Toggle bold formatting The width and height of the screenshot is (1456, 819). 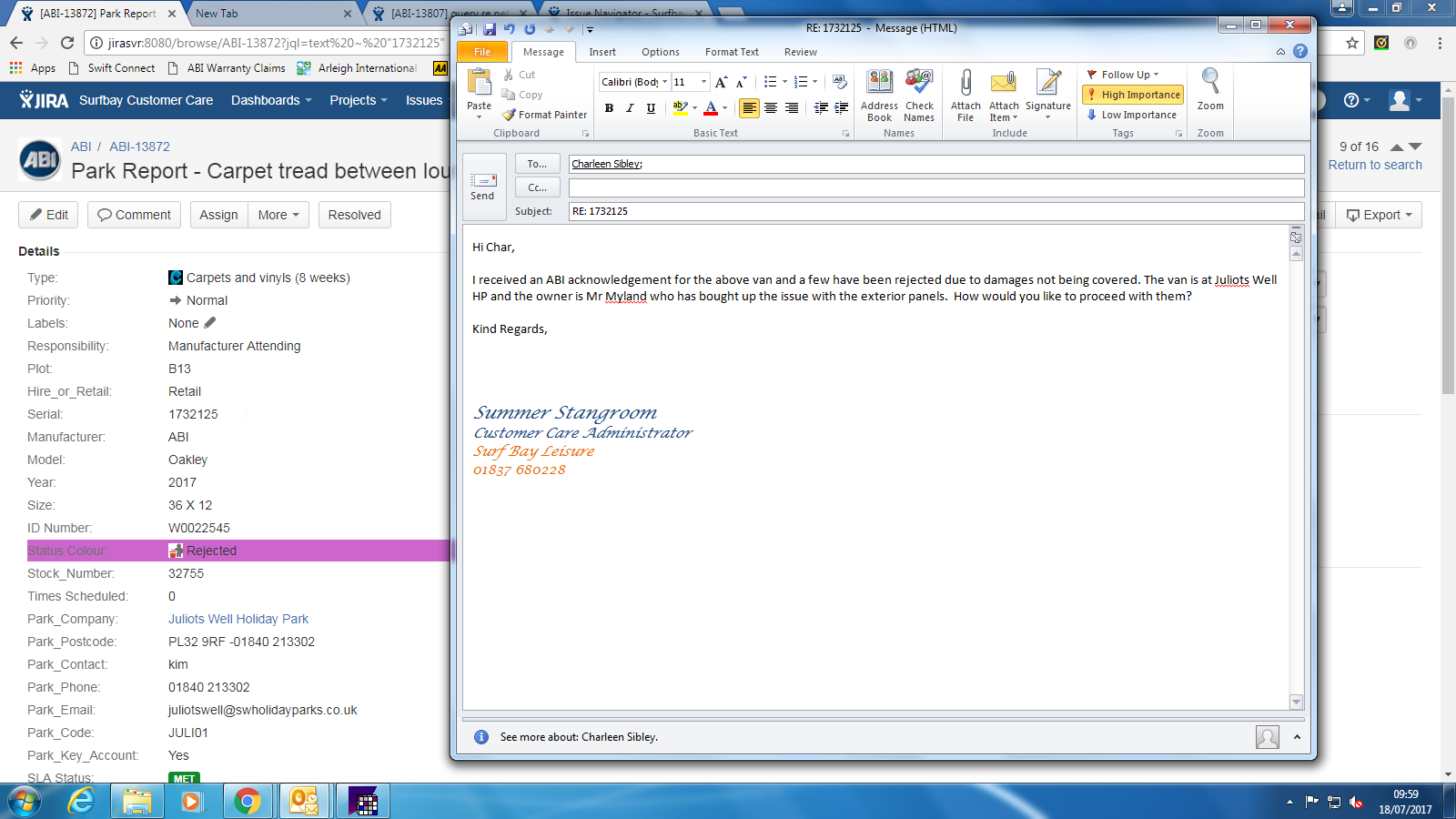(609, 108)
